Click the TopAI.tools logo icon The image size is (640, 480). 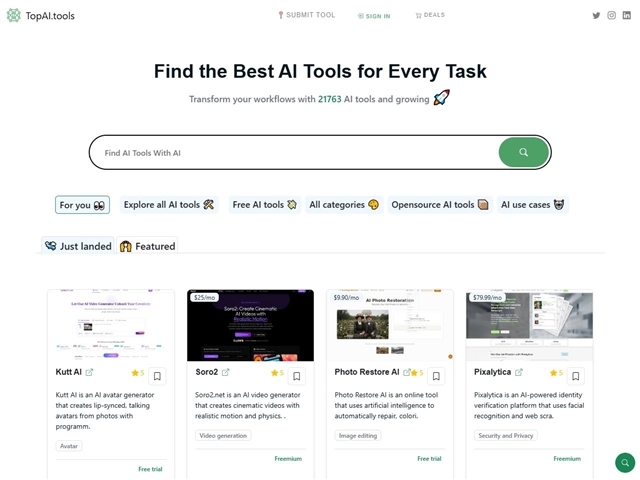click(x=13, y=16)
